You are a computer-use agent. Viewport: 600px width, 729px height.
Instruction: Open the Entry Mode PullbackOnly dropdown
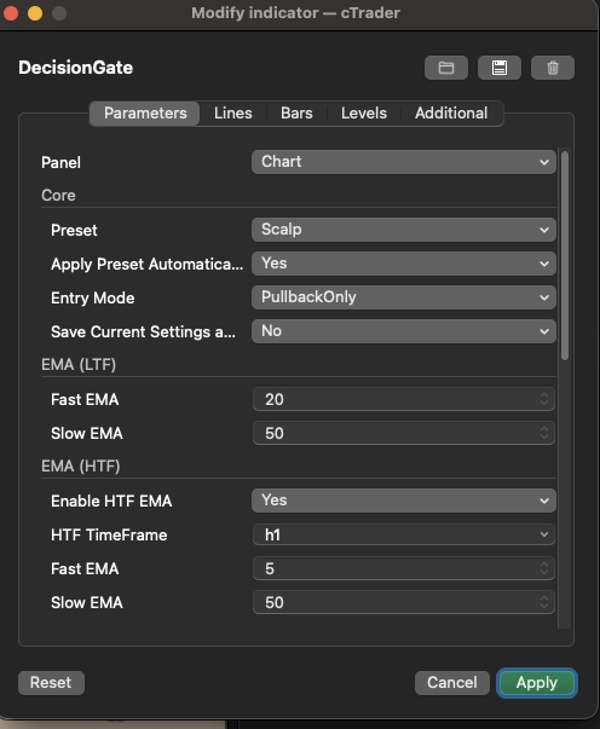click(403, 297)
